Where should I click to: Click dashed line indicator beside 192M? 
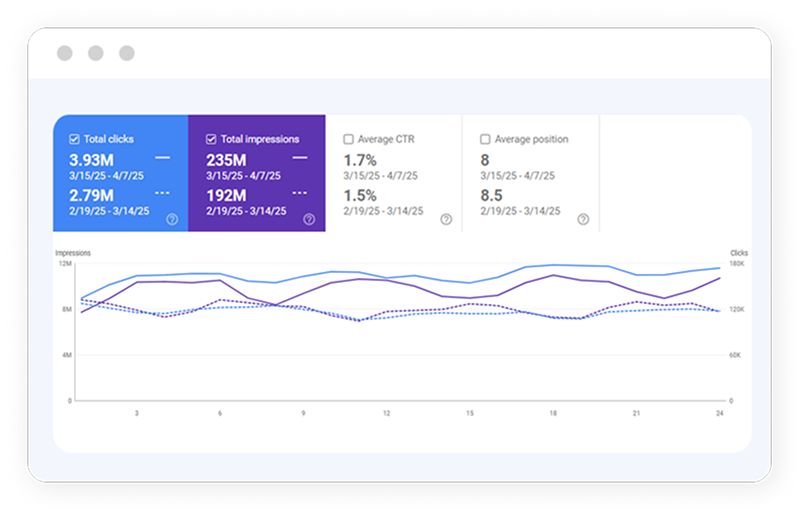pos(300,193)
